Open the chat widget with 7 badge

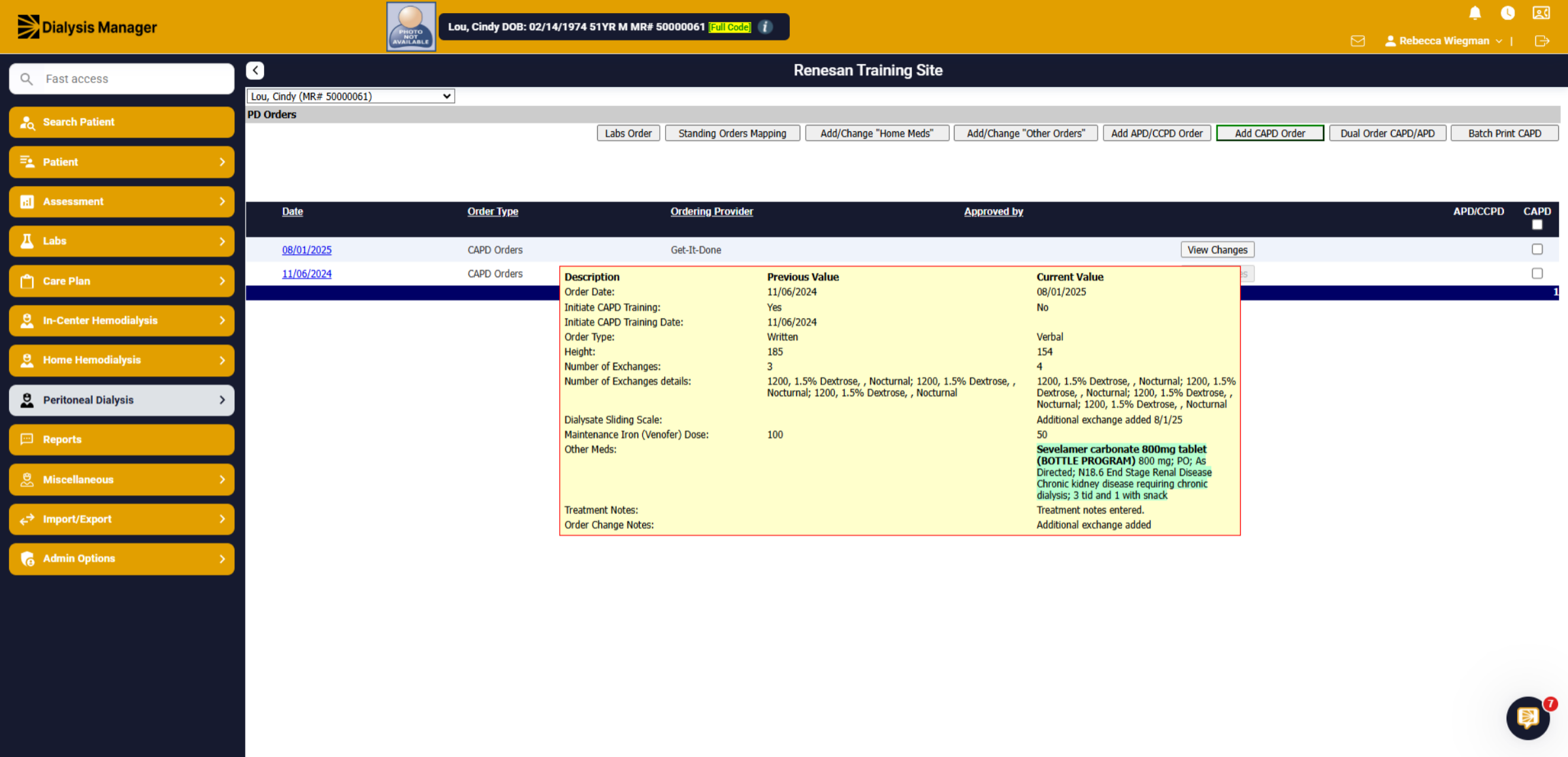[x=1528, y=718]
